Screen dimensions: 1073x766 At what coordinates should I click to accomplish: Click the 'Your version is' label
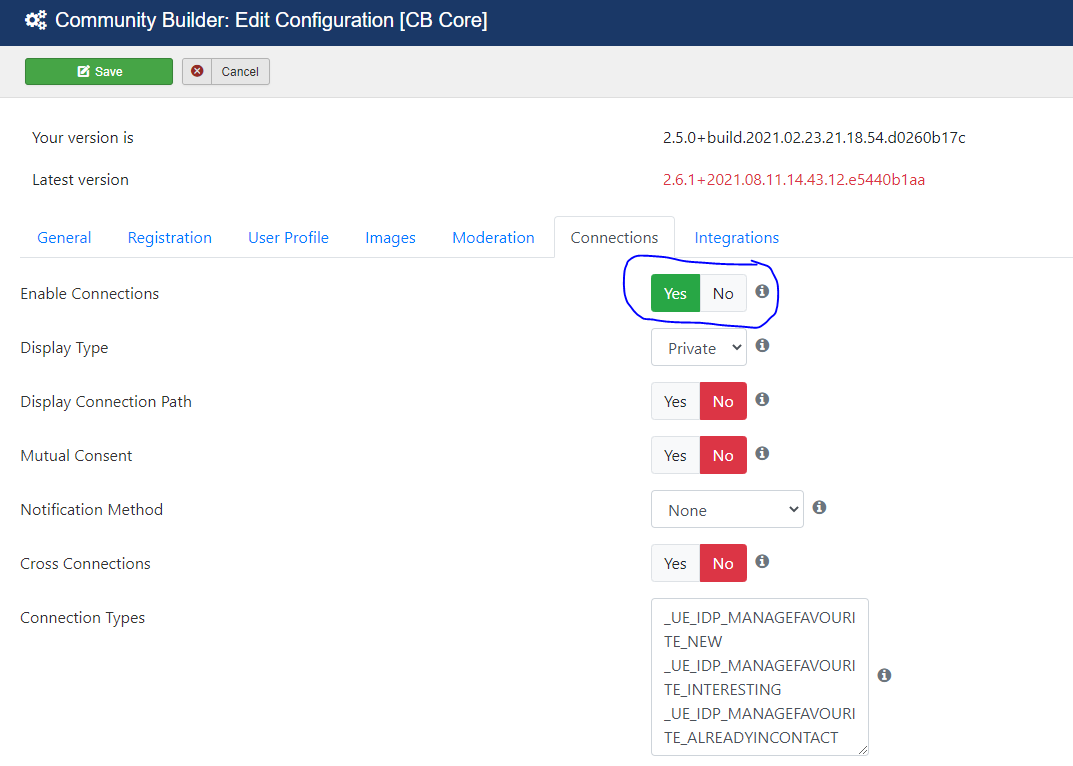click(83, 138)
